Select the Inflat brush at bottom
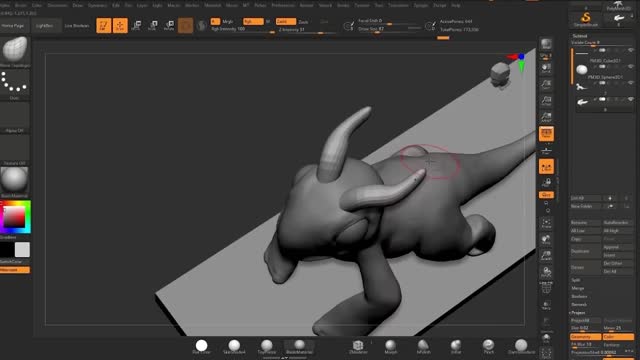Viewport: 640px width, 360px height. [x=456, y=347]
